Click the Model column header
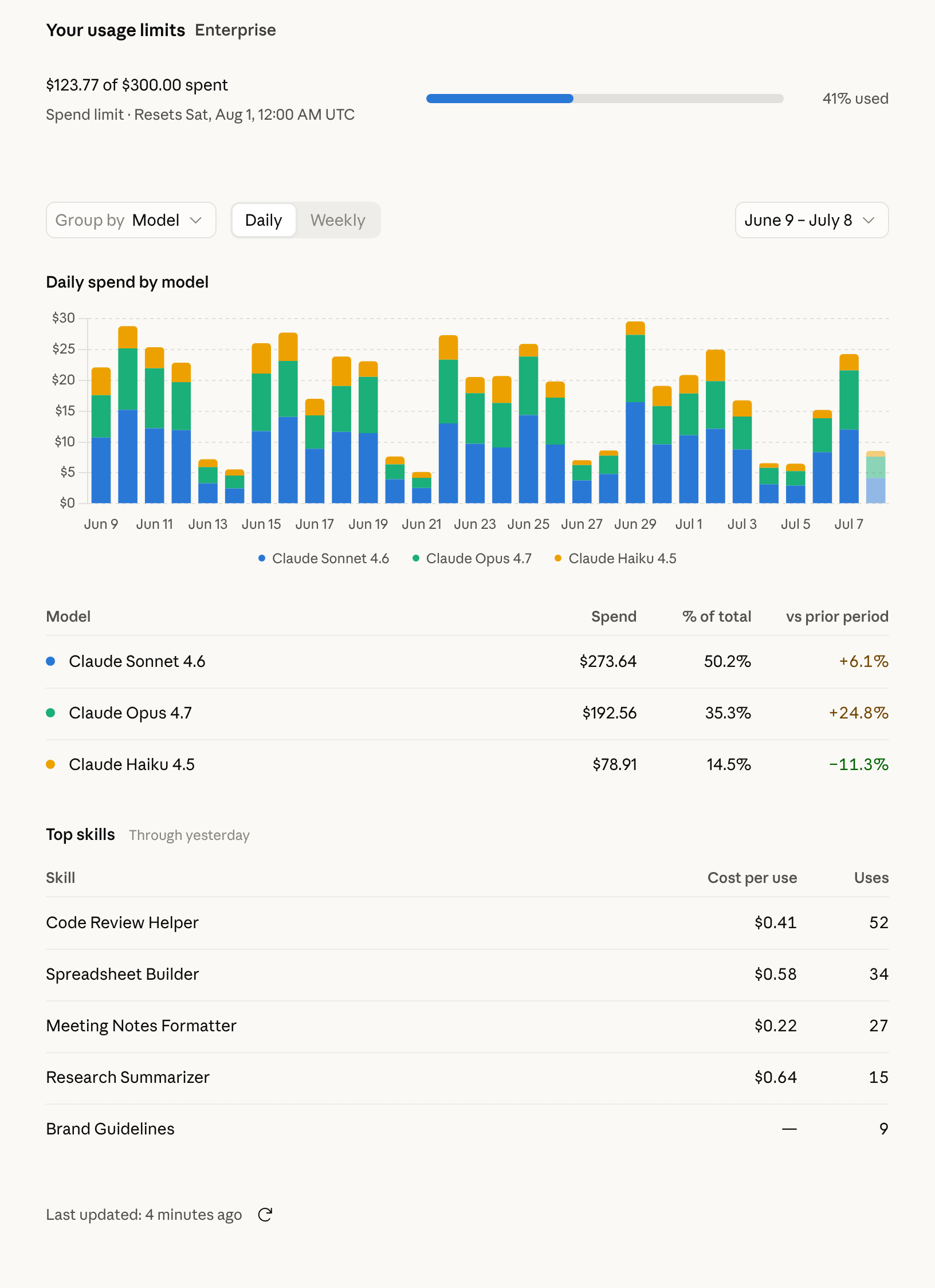This screenshot has height=1288, width=935. [68, 616]
